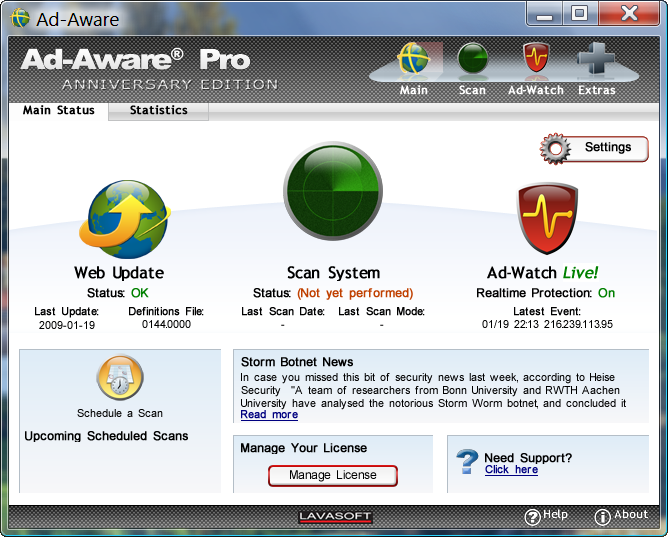Click the Ad-Aware title bar globe icon
The image size is (668, 537).
click(x=20, y=18)
